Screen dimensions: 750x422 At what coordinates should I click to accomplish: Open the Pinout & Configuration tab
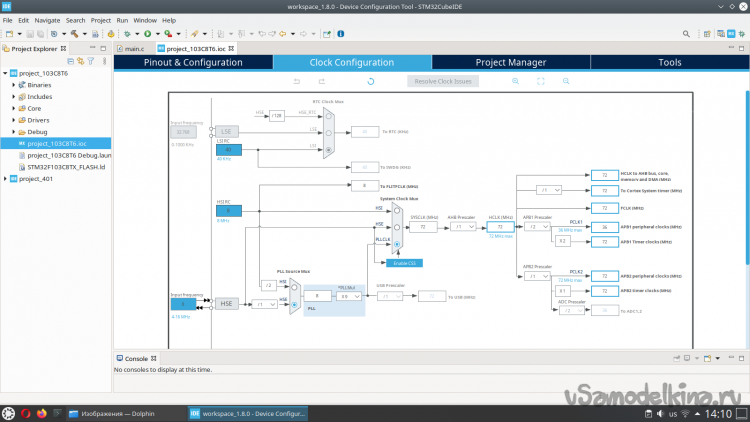(193, 62)
